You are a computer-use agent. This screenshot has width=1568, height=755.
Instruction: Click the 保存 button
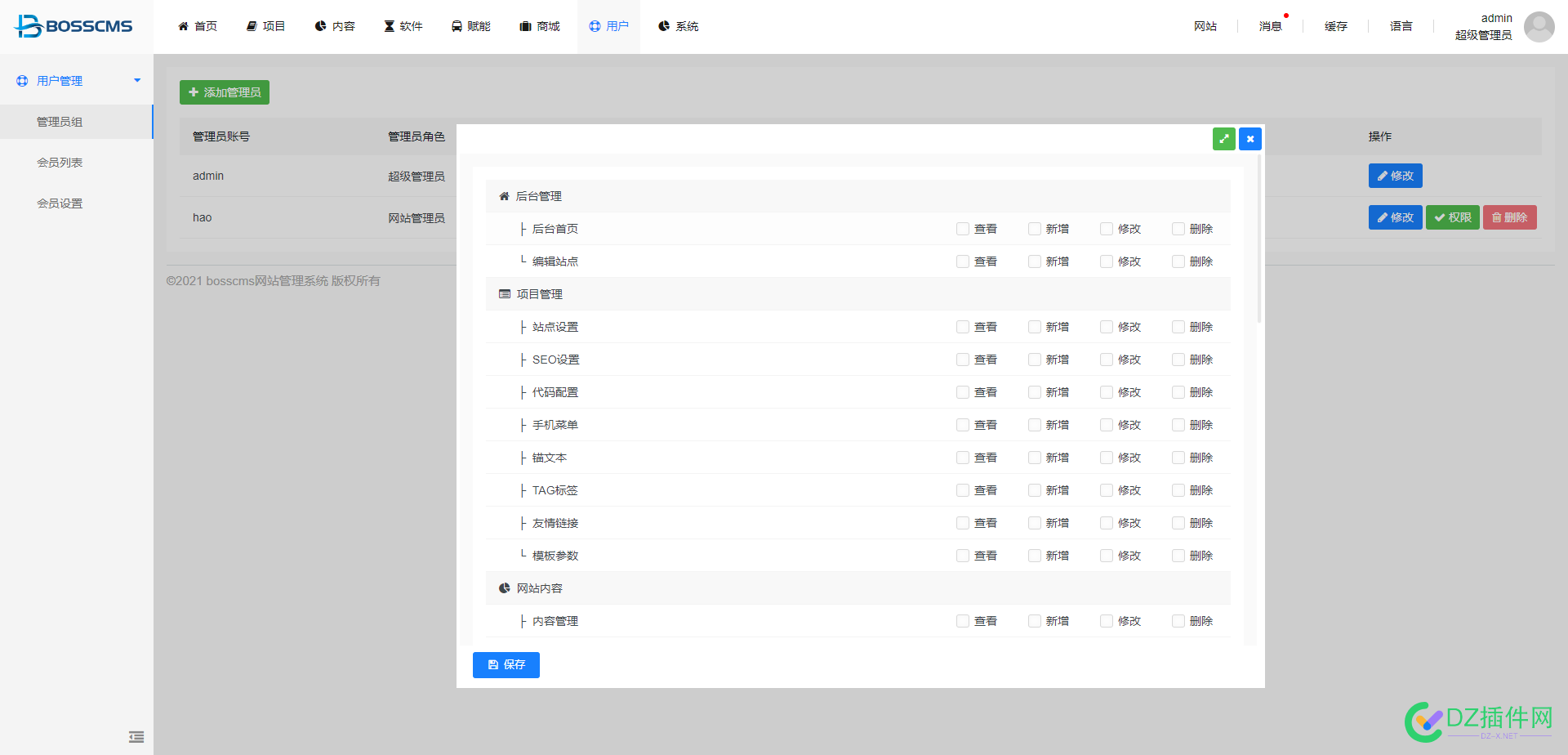(x=506, y=665)
